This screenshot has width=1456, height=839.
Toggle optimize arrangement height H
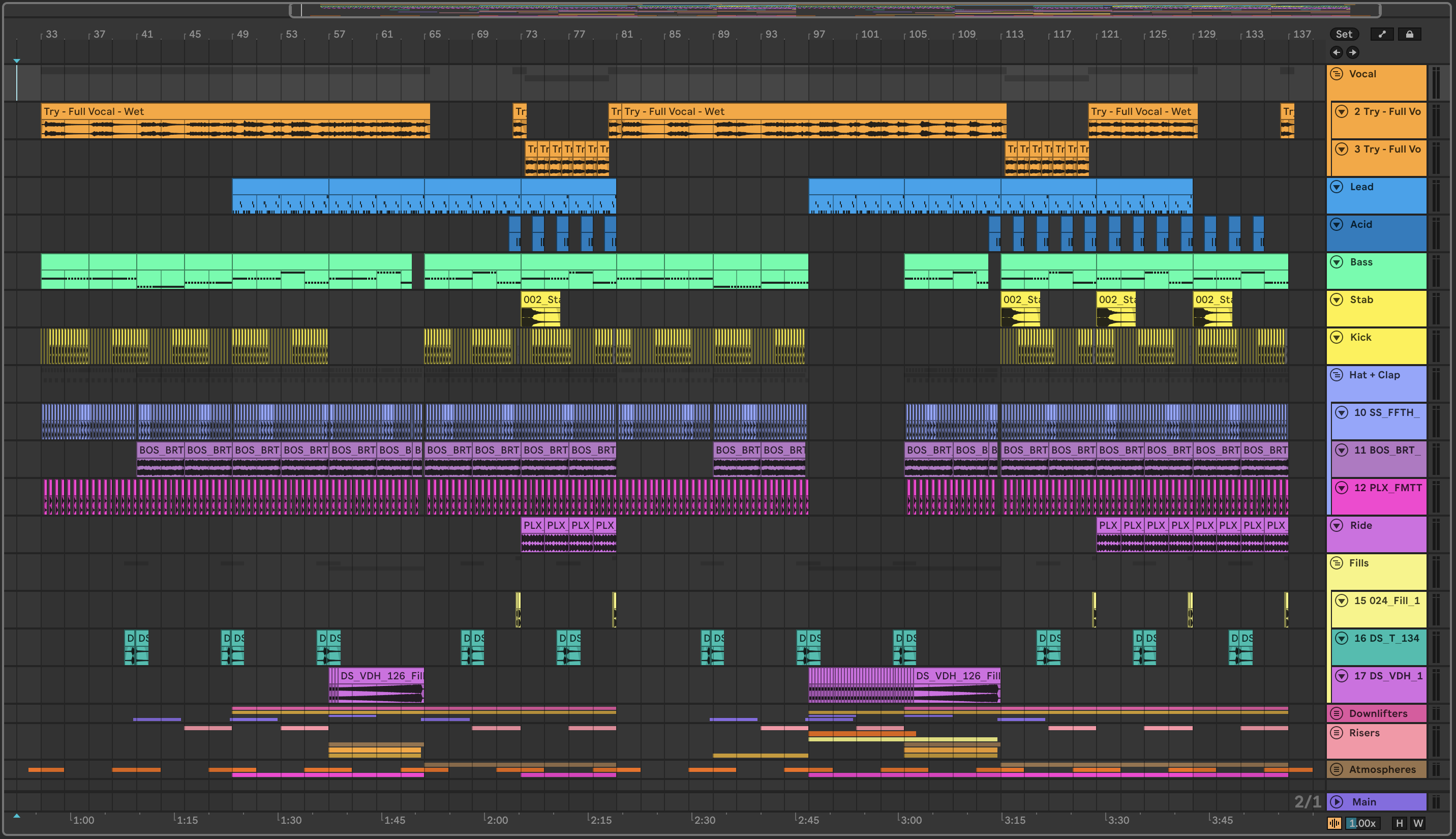1400,823
